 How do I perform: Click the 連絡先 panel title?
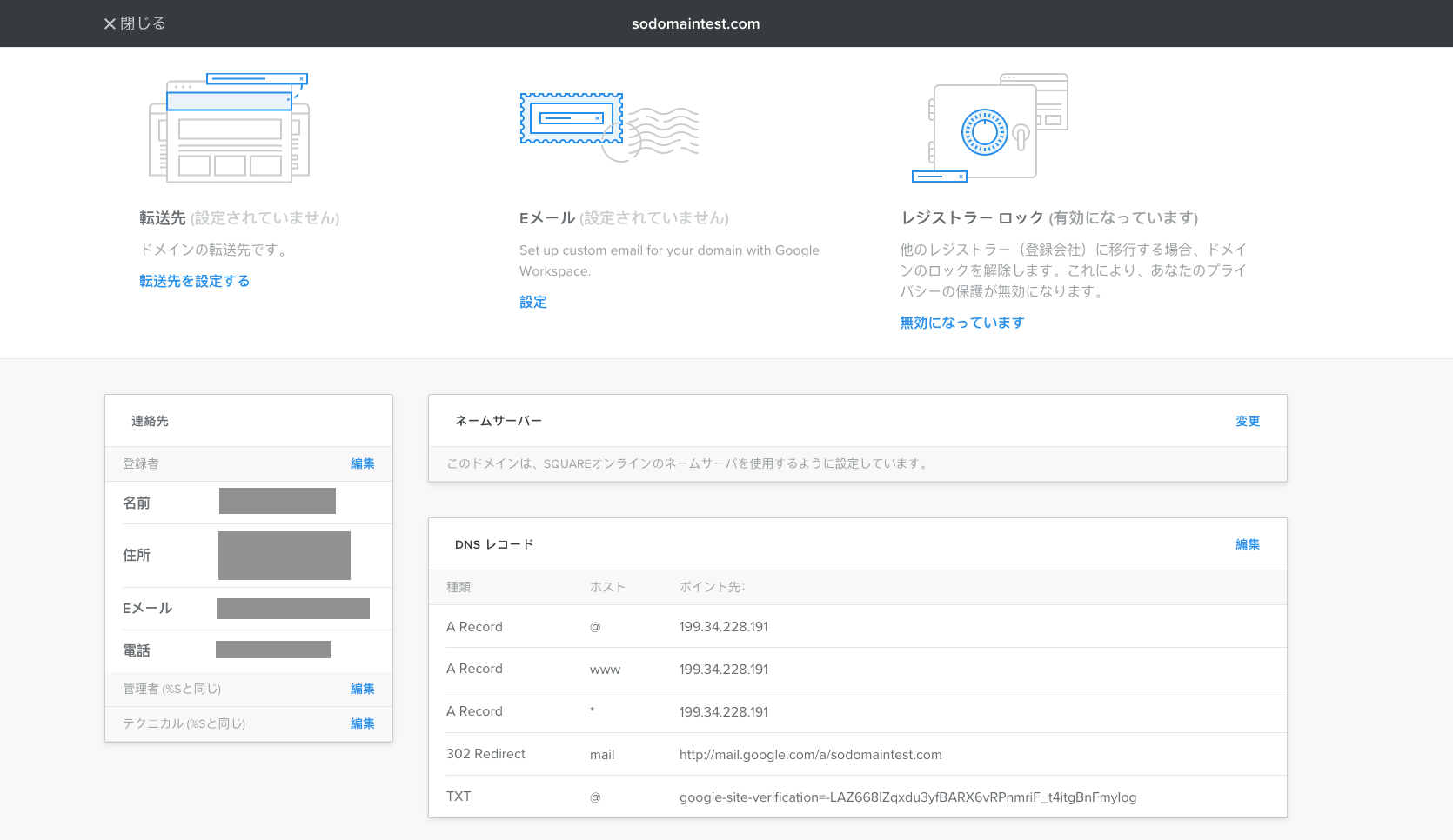[x=150, y=421]
